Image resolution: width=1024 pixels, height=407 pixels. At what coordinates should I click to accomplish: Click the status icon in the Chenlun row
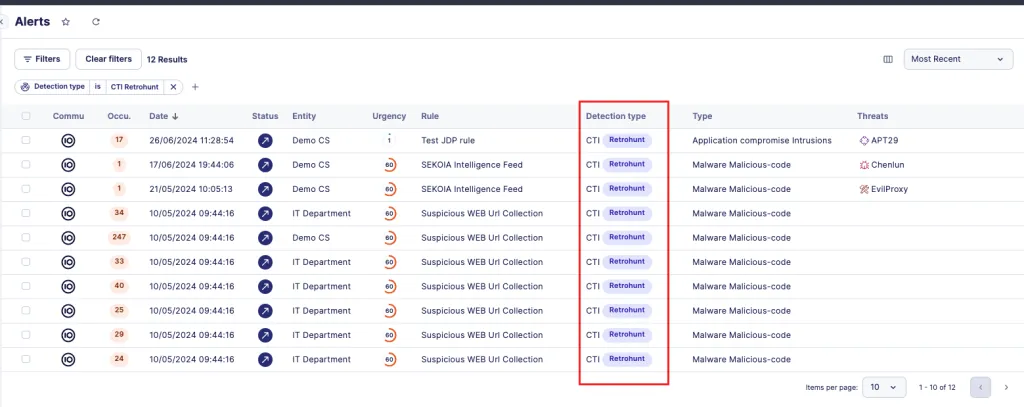click(x=265, y=165)
